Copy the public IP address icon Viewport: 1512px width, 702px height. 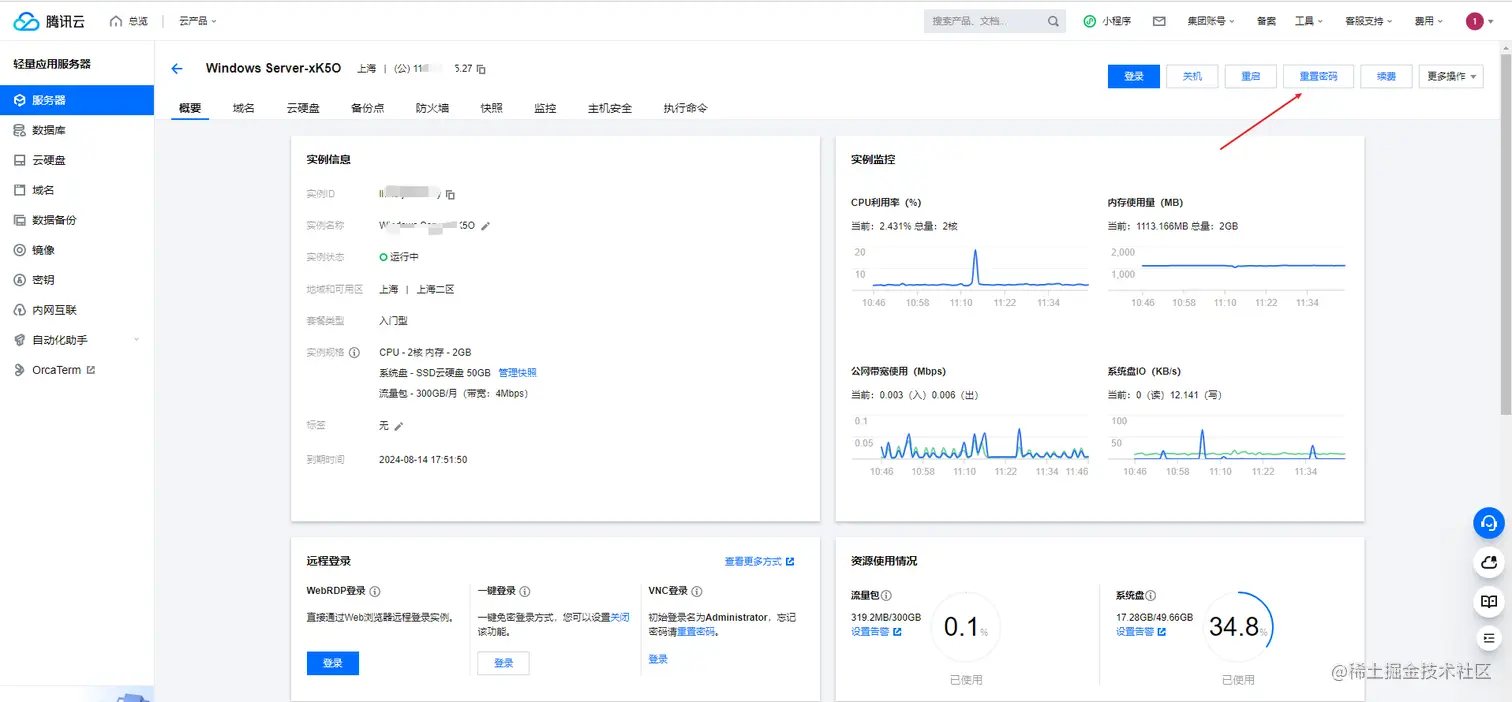(481, 69)
